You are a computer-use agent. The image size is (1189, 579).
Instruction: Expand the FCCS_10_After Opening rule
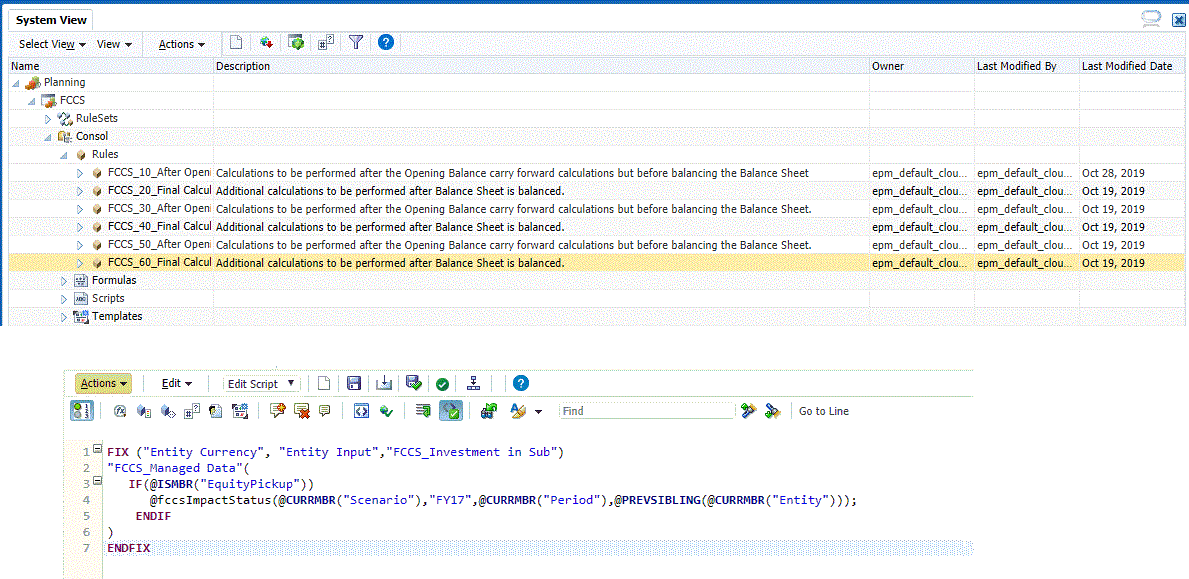80,174
